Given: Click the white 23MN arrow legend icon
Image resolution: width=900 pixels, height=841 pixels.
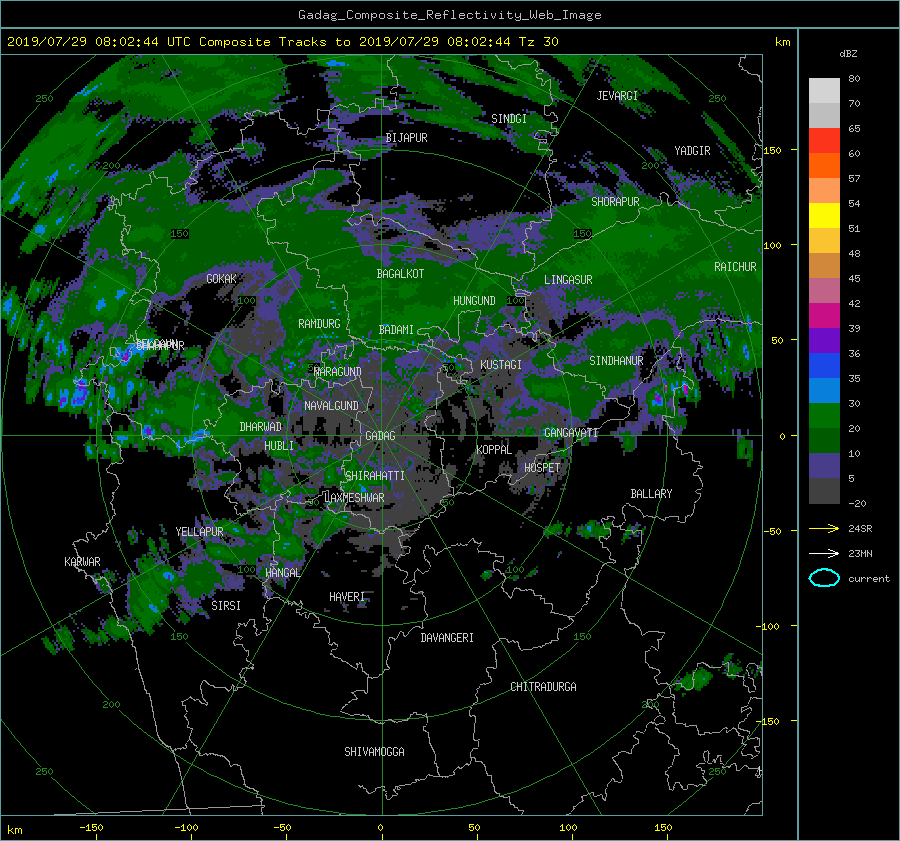Looking at the screenshot, I should (x=824, y=553).
